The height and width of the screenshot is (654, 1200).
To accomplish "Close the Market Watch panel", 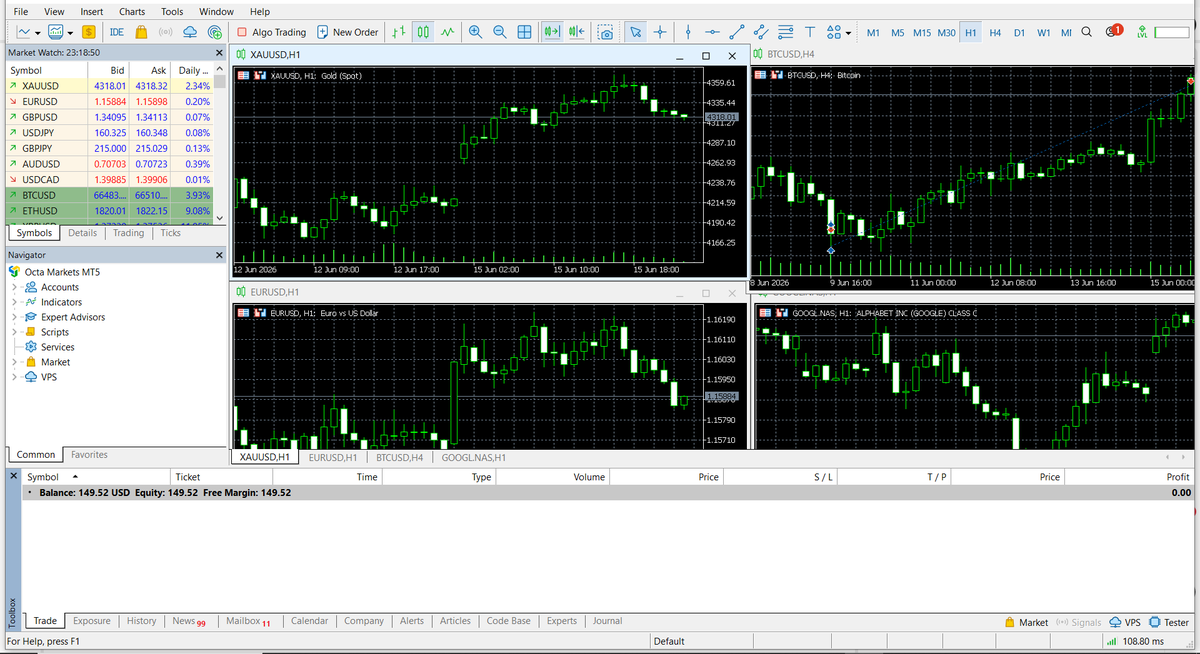I will coord(219,52).
